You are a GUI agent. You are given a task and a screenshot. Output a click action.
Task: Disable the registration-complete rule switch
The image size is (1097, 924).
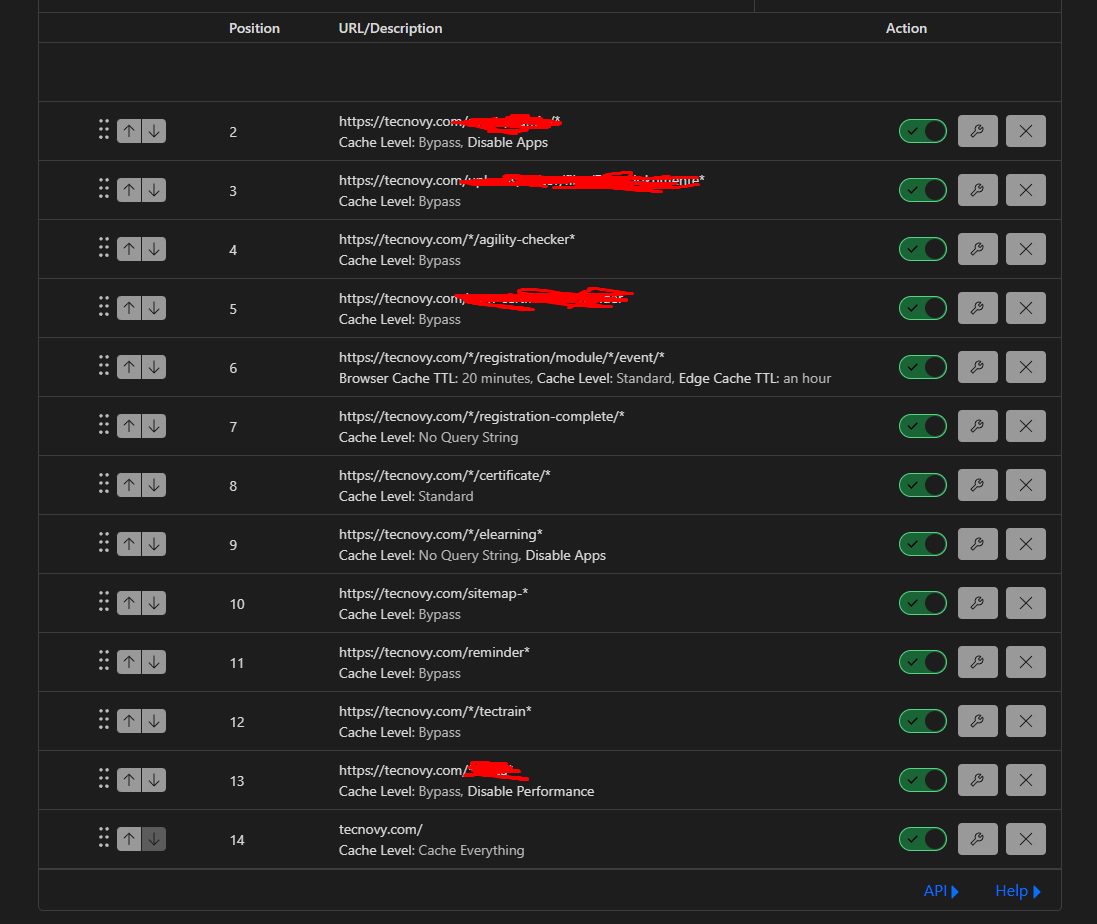point(923,426)
